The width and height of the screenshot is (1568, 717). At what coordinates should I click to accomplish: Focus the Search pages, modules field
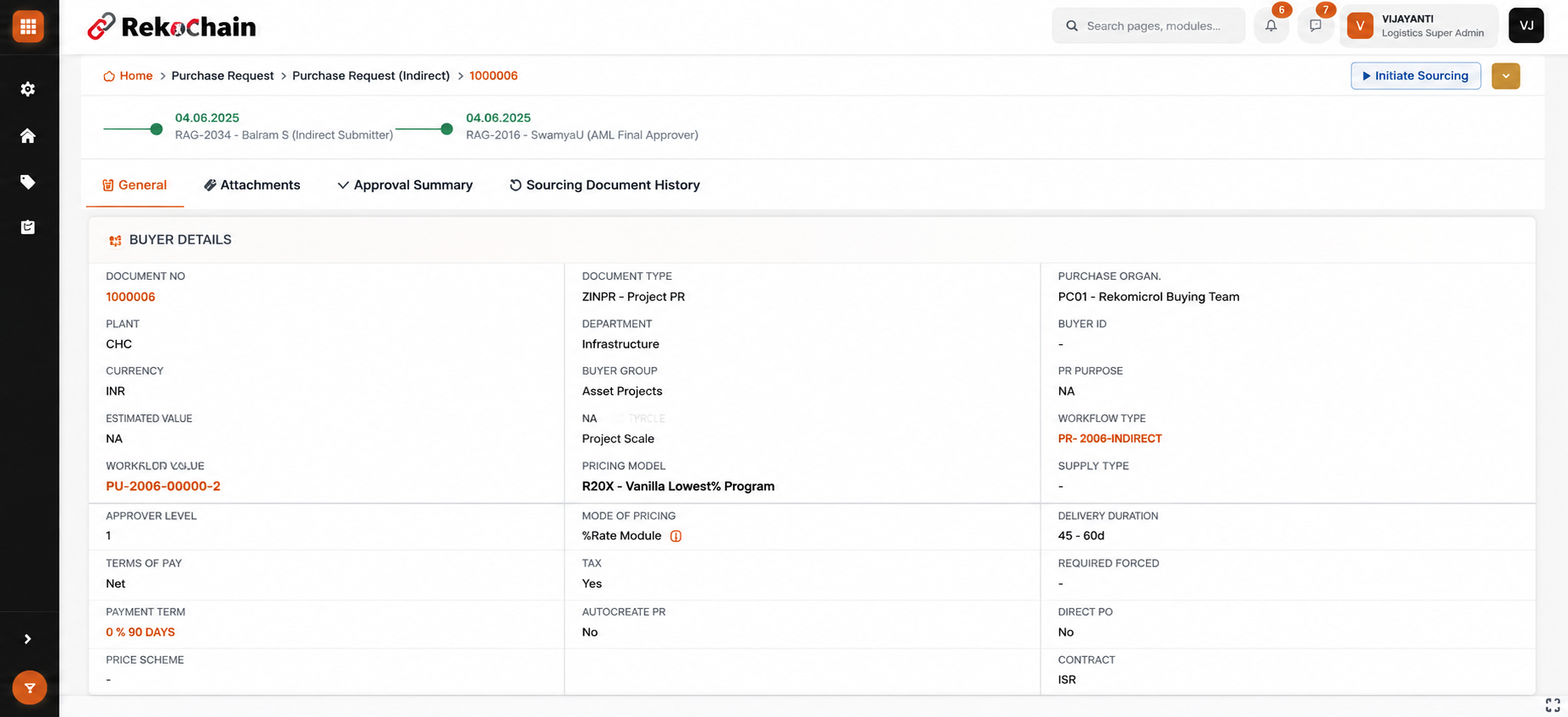(x=1148, y=25)
